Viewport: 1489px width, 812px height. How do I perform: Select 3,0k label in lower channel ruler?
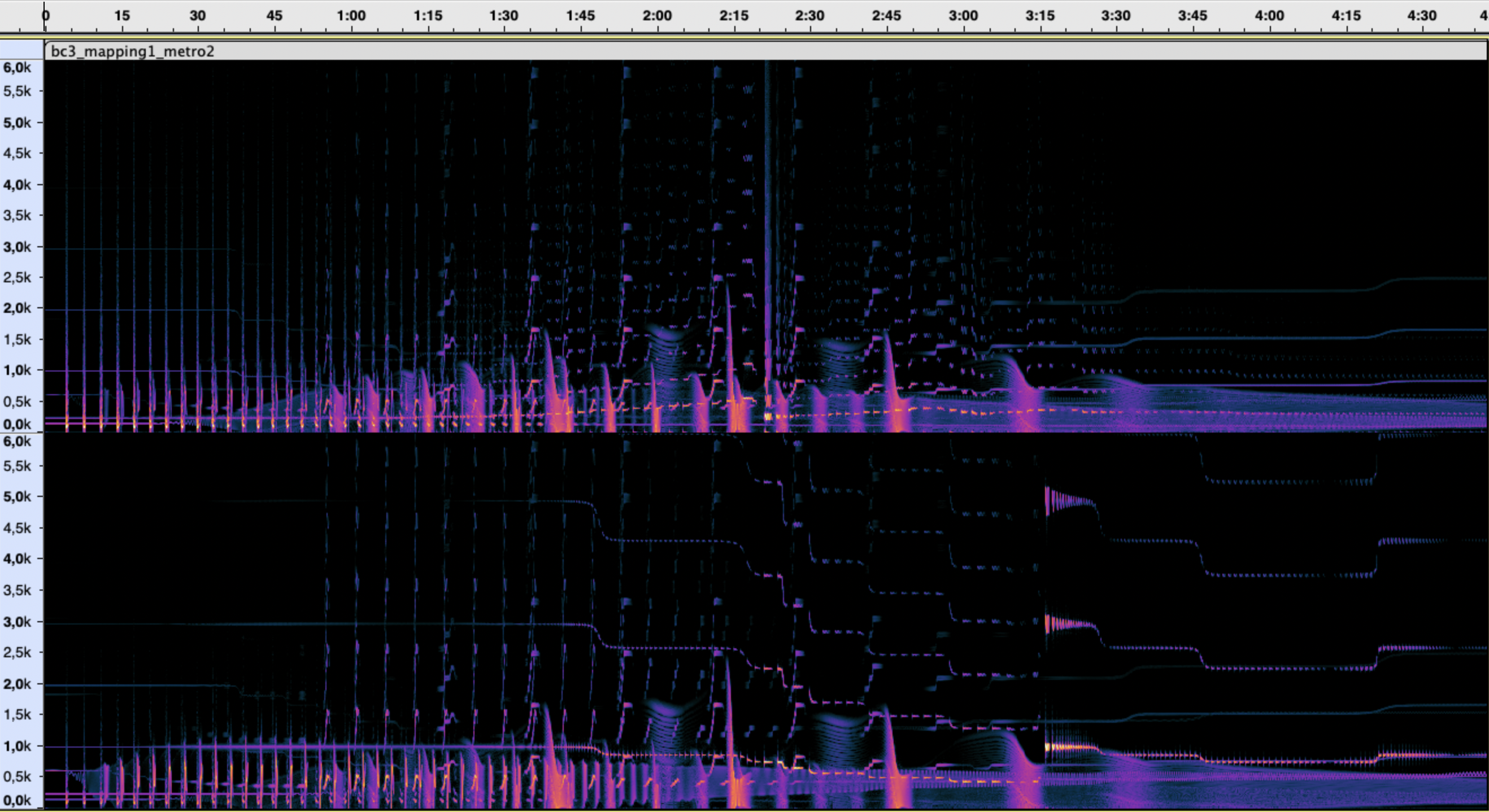point(18,622)
